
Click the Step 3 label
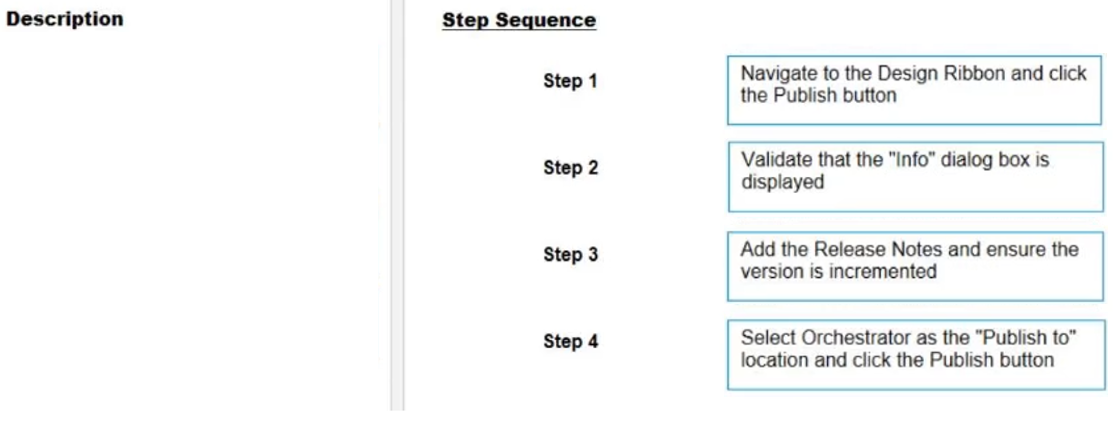[x=570, y=254]
